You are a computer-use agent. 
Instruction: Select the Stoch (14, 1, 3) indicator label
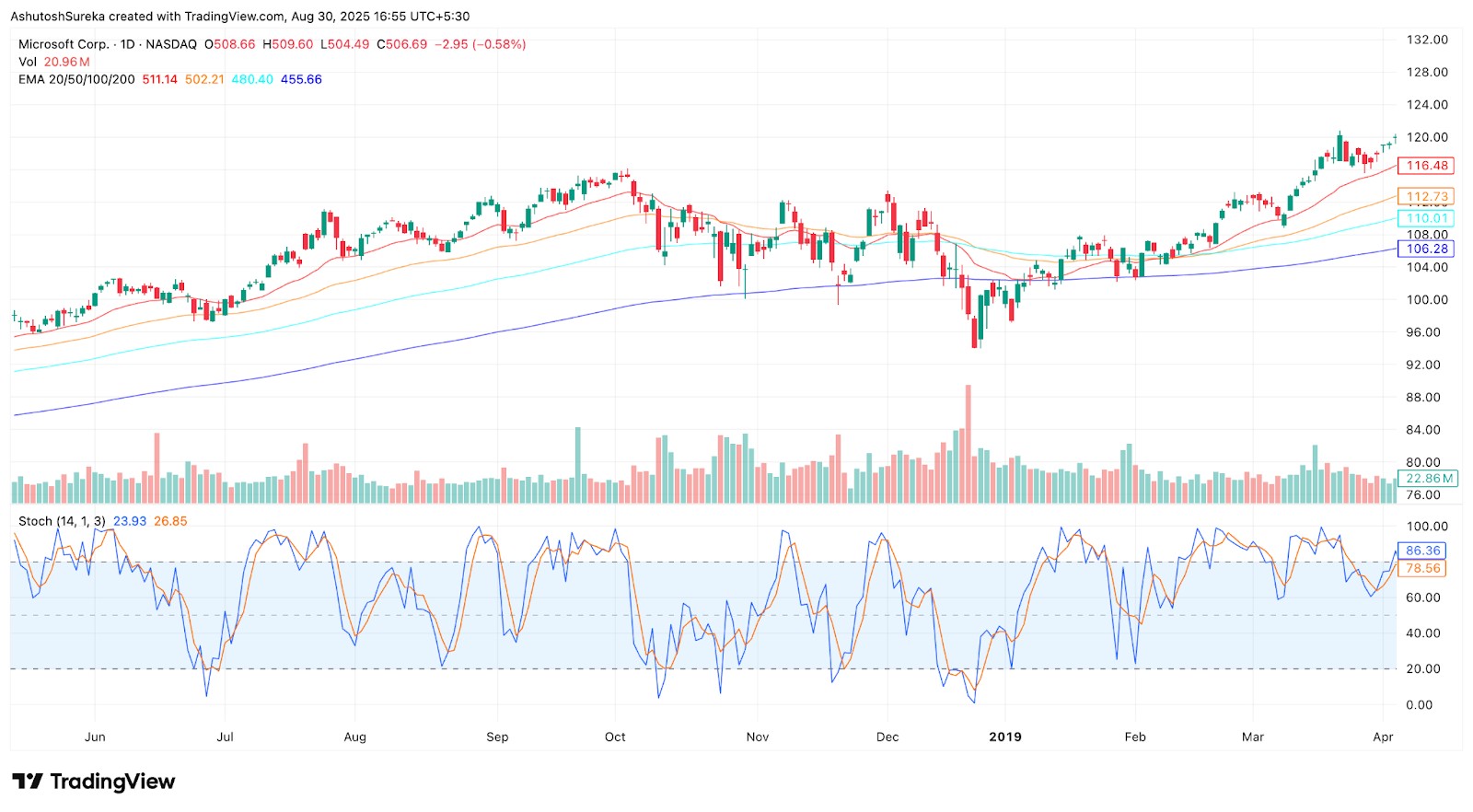pyautogui.click(x=63, y=521)
